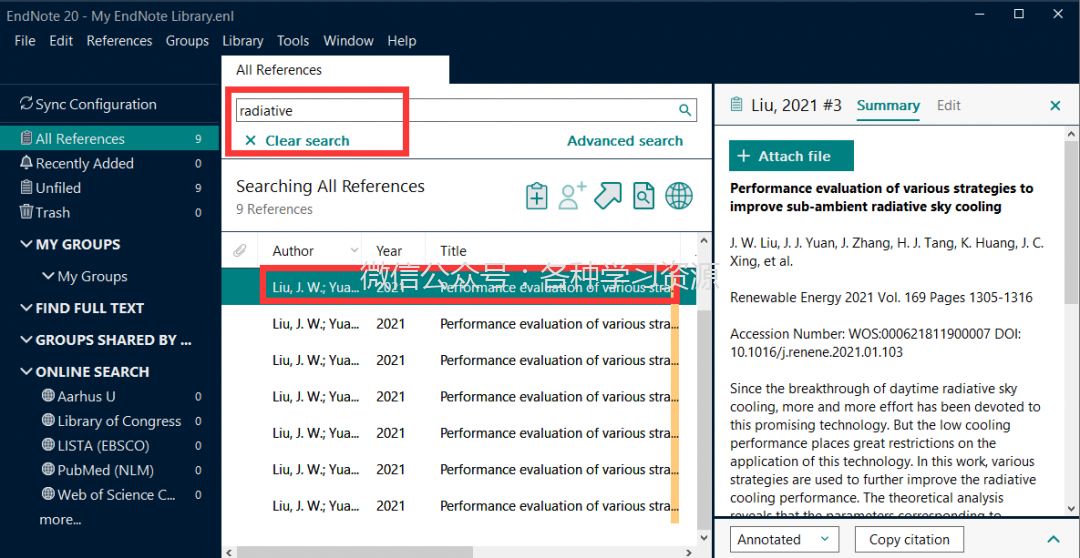Click the LISTA (EBSCO) globe icon

[48, 445]
